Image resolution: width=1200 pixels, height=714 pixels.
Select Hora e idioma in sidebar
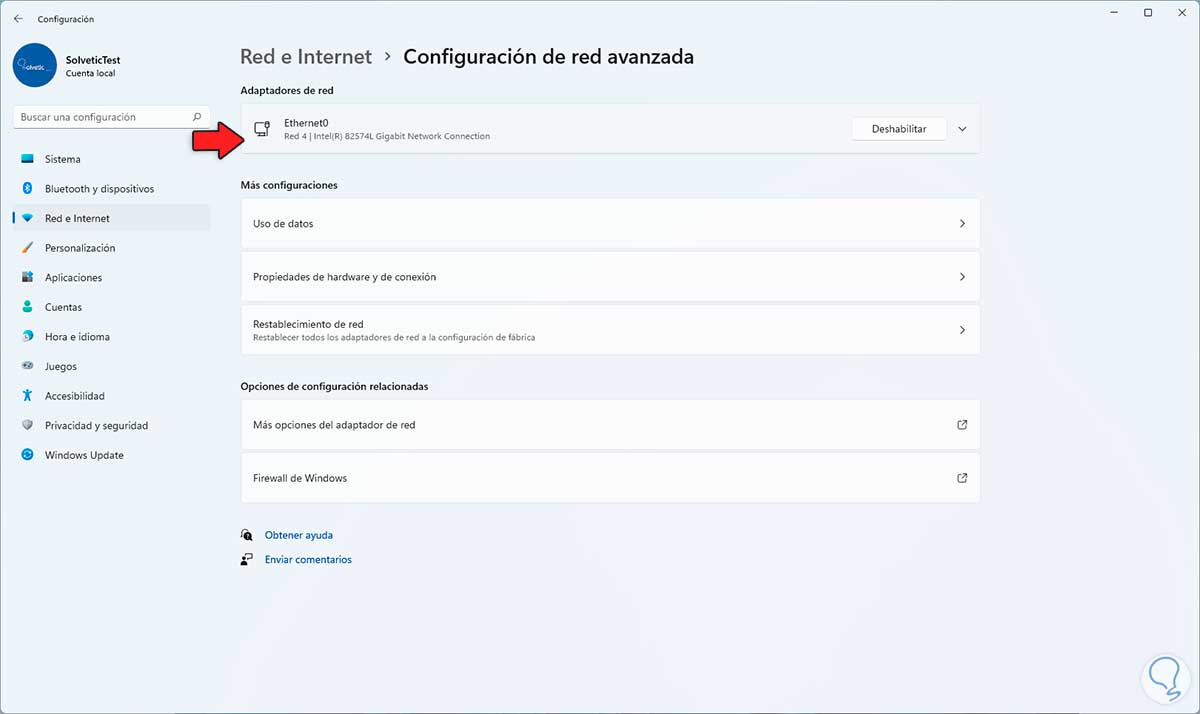click(77, 337)
